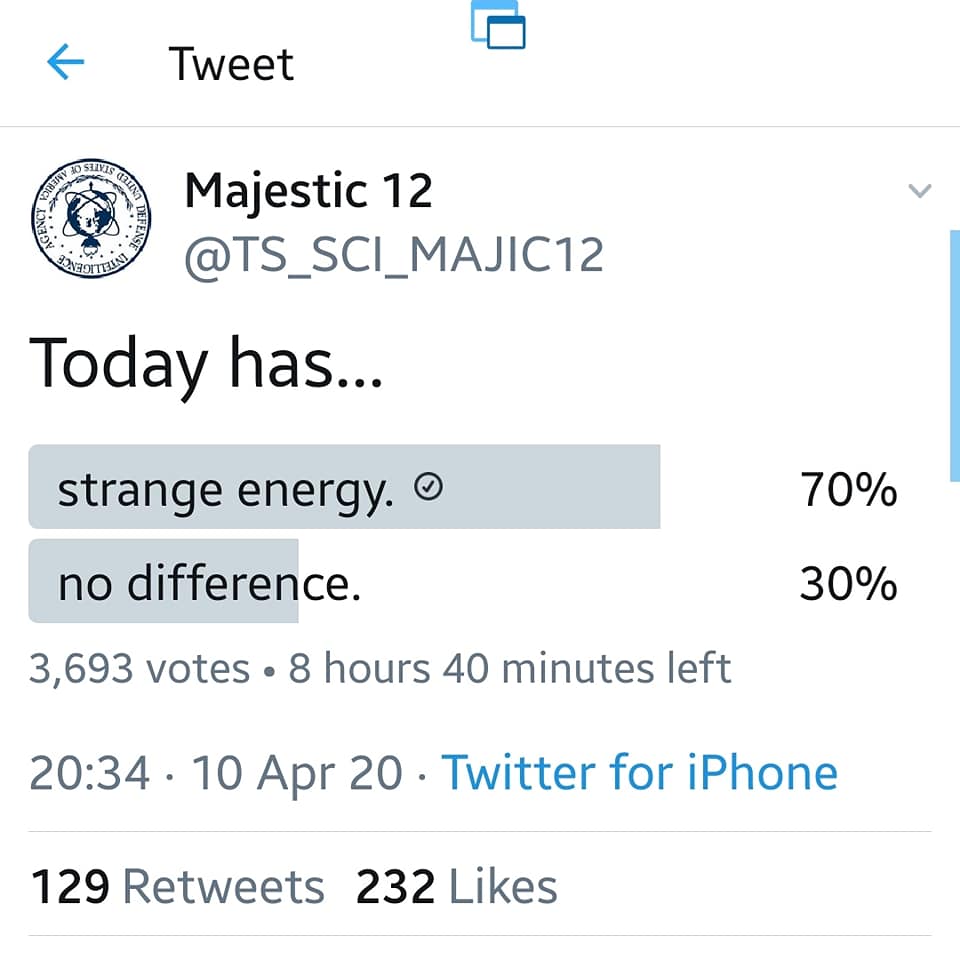Click the overlapping windows icon at top

click(x=498, y=25)
